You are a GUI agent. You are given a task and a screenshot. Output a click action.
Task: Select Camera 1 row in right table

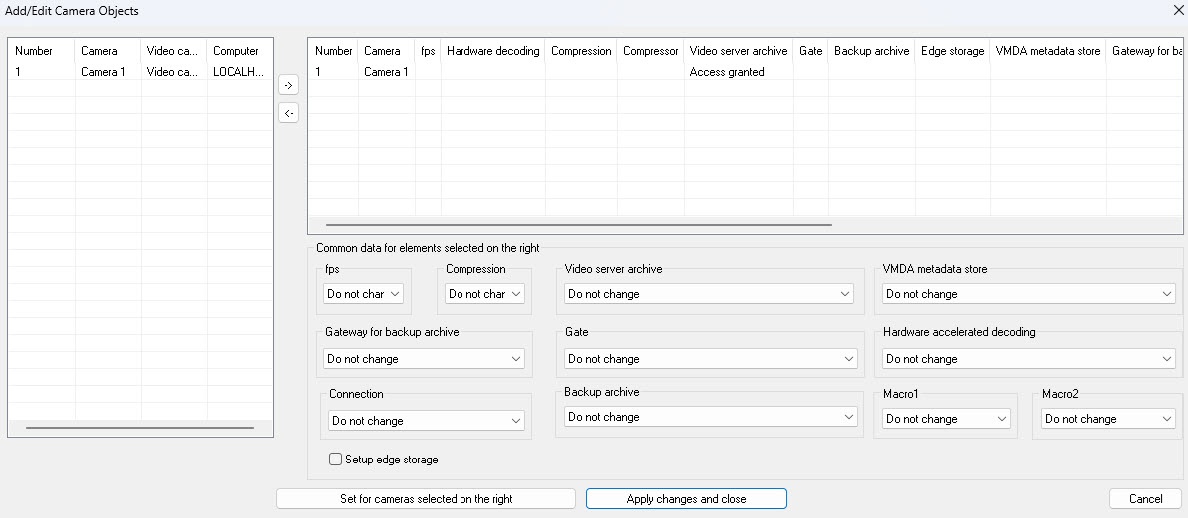coord(386,72)
